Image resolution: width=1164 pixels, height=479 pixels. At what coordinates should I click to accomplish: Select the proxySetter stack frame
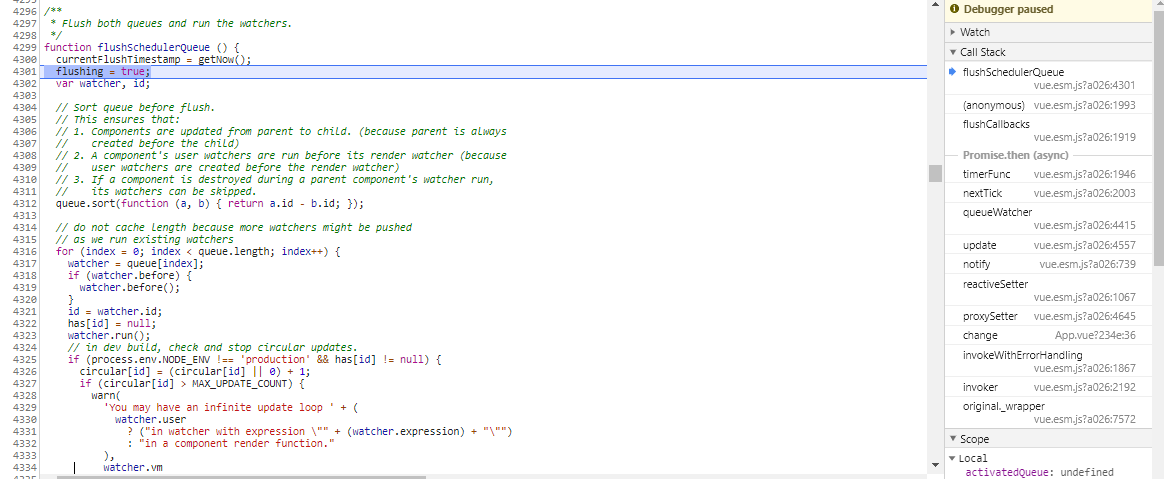tap(1048, 316)
